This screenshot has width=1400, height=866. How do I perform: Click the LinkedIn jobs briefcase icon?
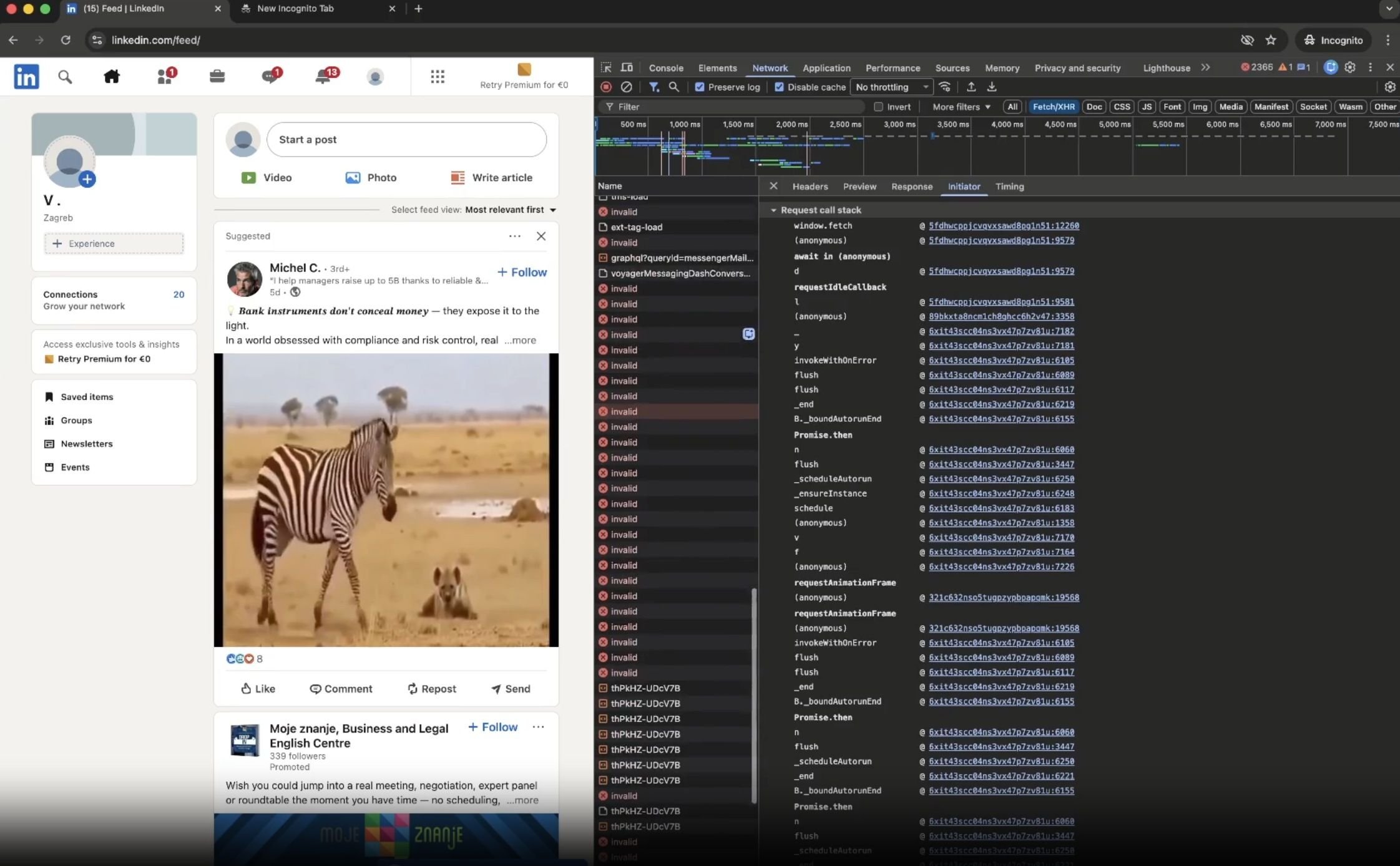coord(217,76)
